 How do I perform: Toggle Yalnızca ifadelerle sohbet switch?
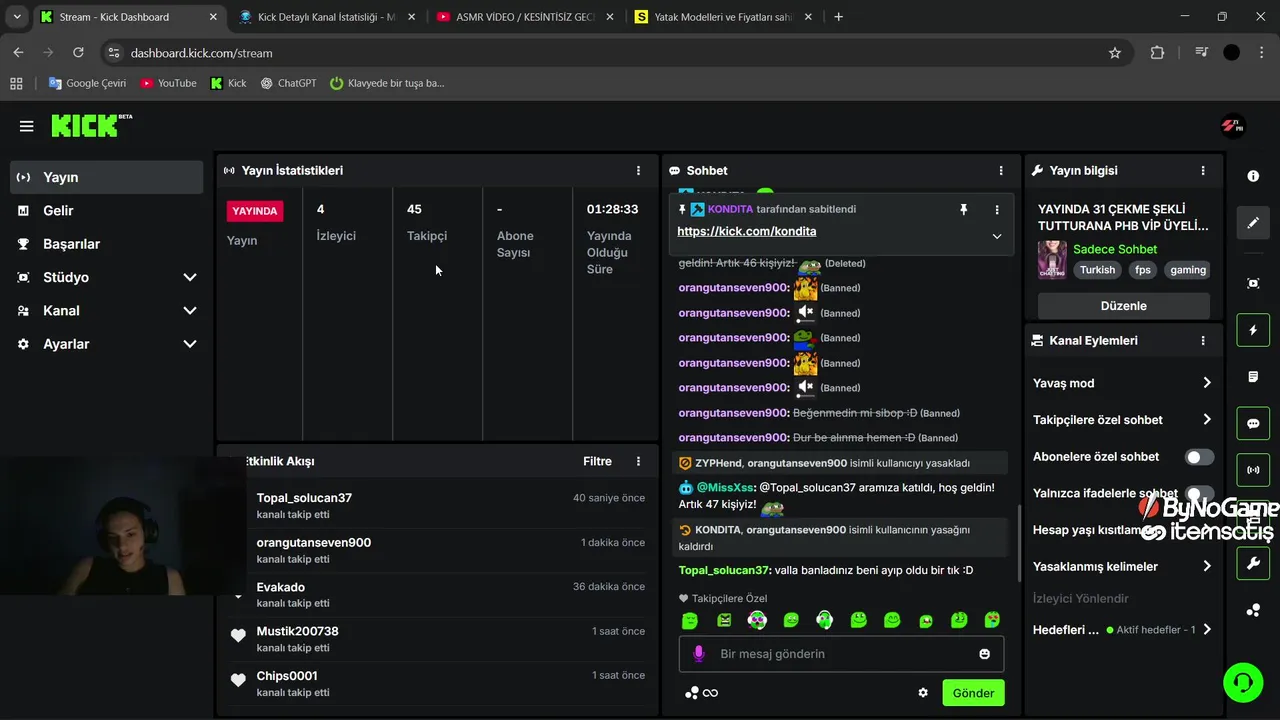click(x=1199, y=493)
